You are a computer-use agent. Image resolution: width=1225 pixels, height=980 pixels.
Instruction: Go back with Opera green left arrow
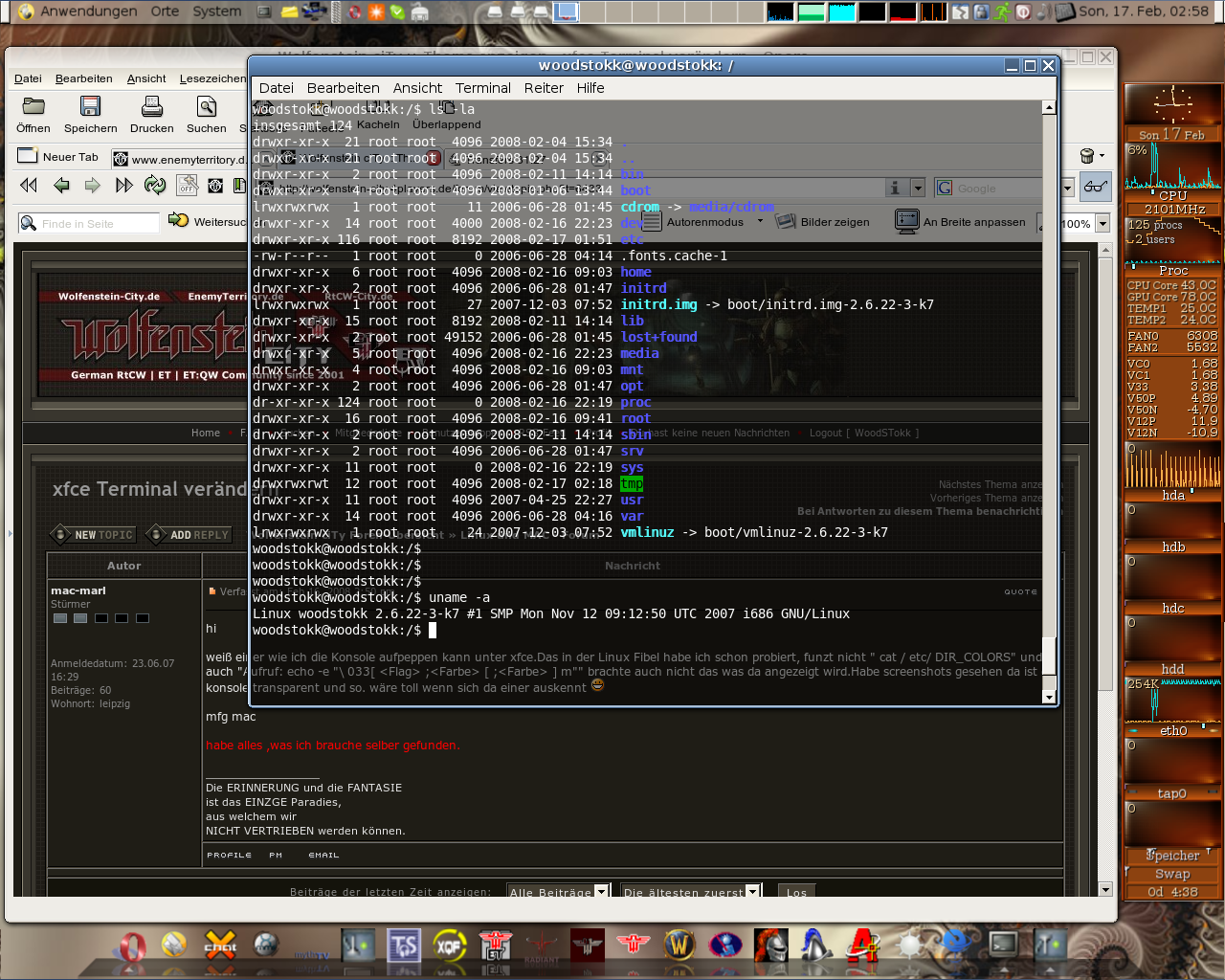(61, 185)
